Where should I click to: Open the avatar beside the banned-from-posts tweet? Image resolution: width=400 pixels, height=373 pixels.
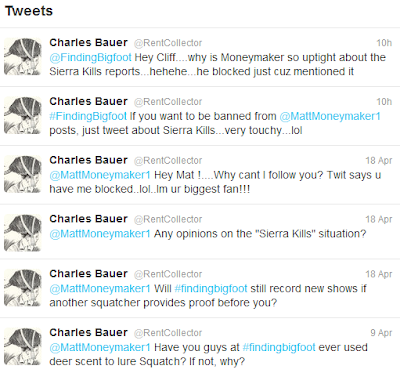(x=23, y=115)
